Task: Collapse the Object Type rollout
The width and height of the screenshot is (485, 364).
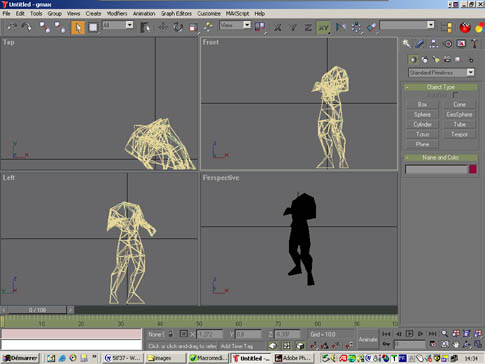Action: [441, 87]
